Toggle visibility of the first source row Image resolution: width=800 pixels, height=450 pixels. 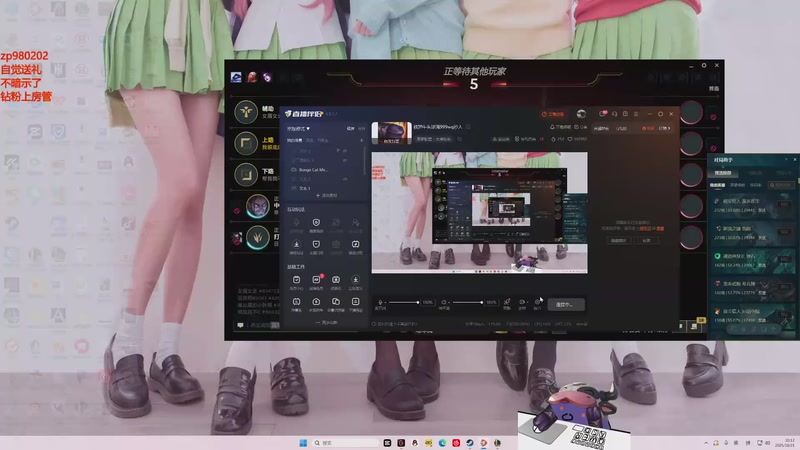tap(345, 151)
